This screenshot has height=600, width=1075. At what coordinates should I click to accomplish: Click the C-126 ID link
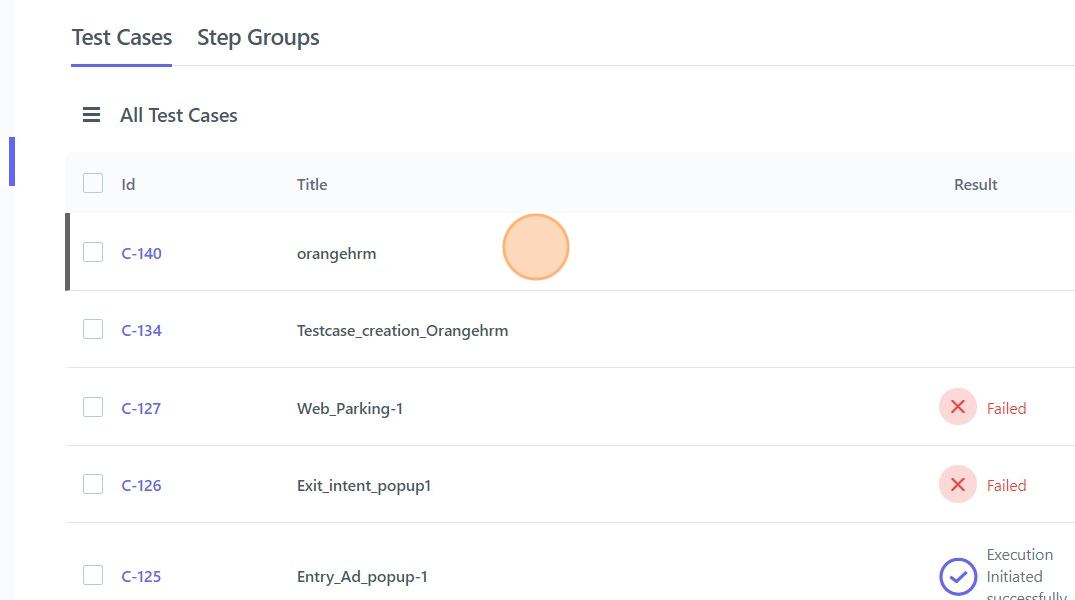point(141,486)
